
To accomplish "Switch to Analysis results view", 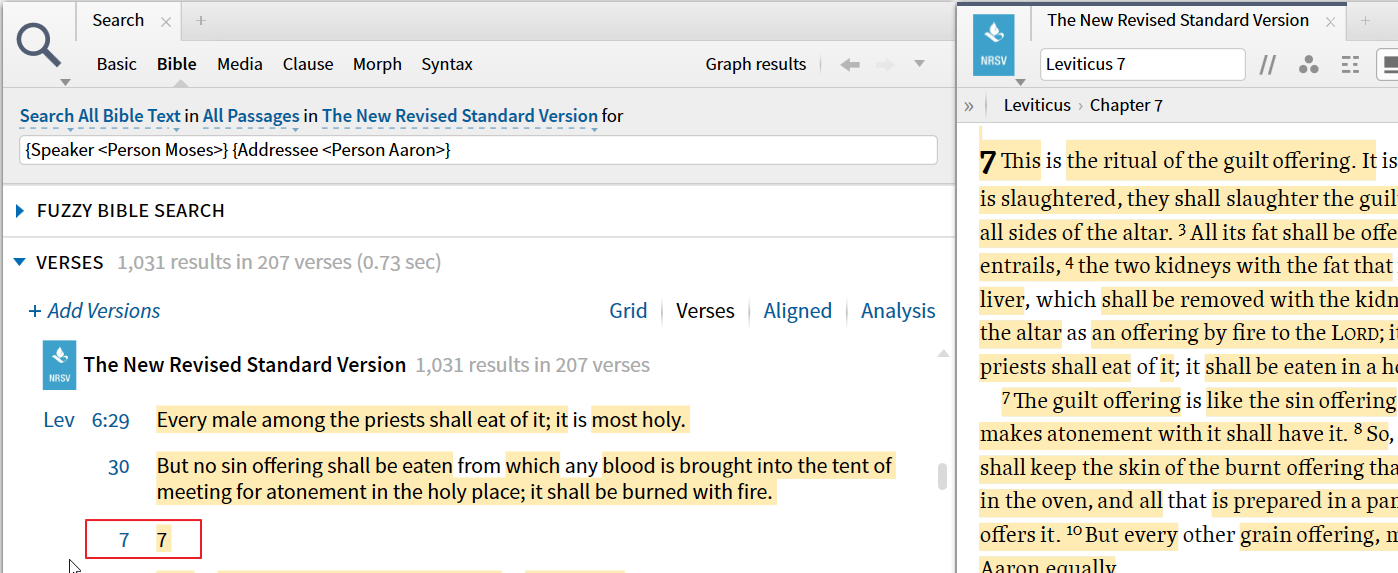I will click(898, 311).
